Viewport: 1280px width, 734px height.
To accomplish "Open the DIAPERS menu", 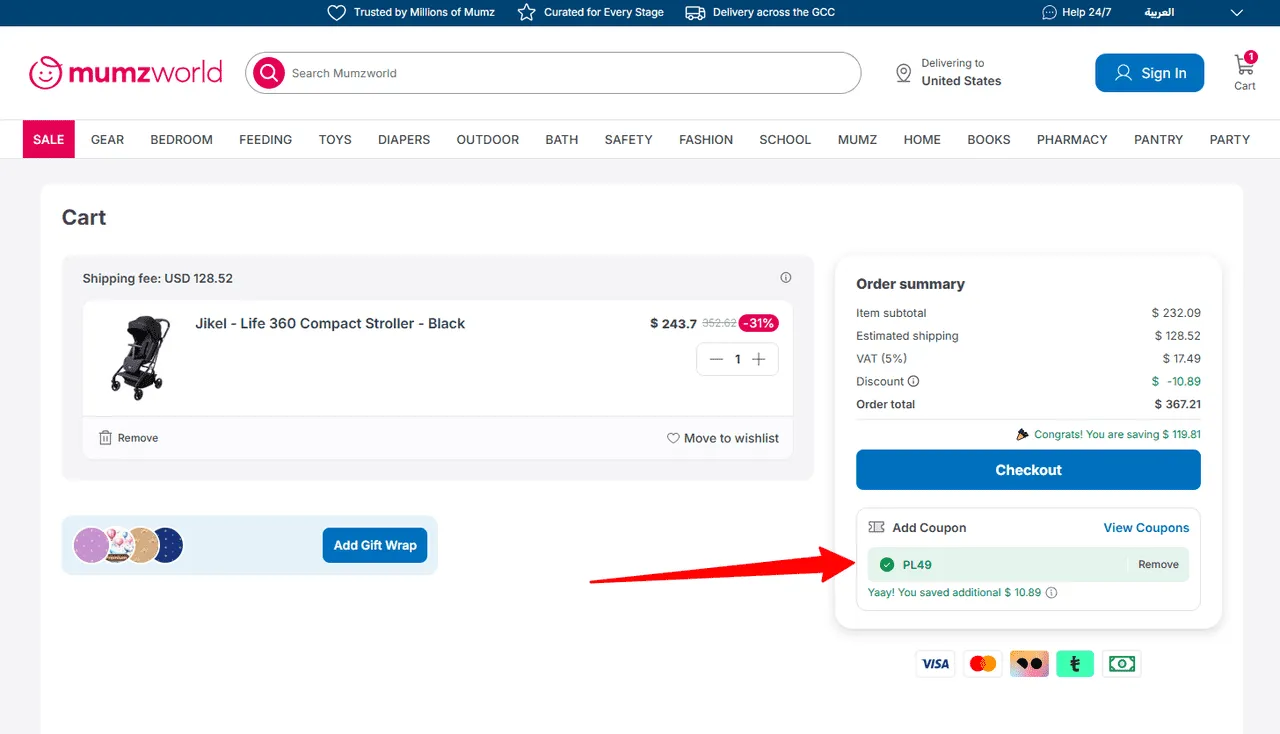I will [x=404, y=139].
